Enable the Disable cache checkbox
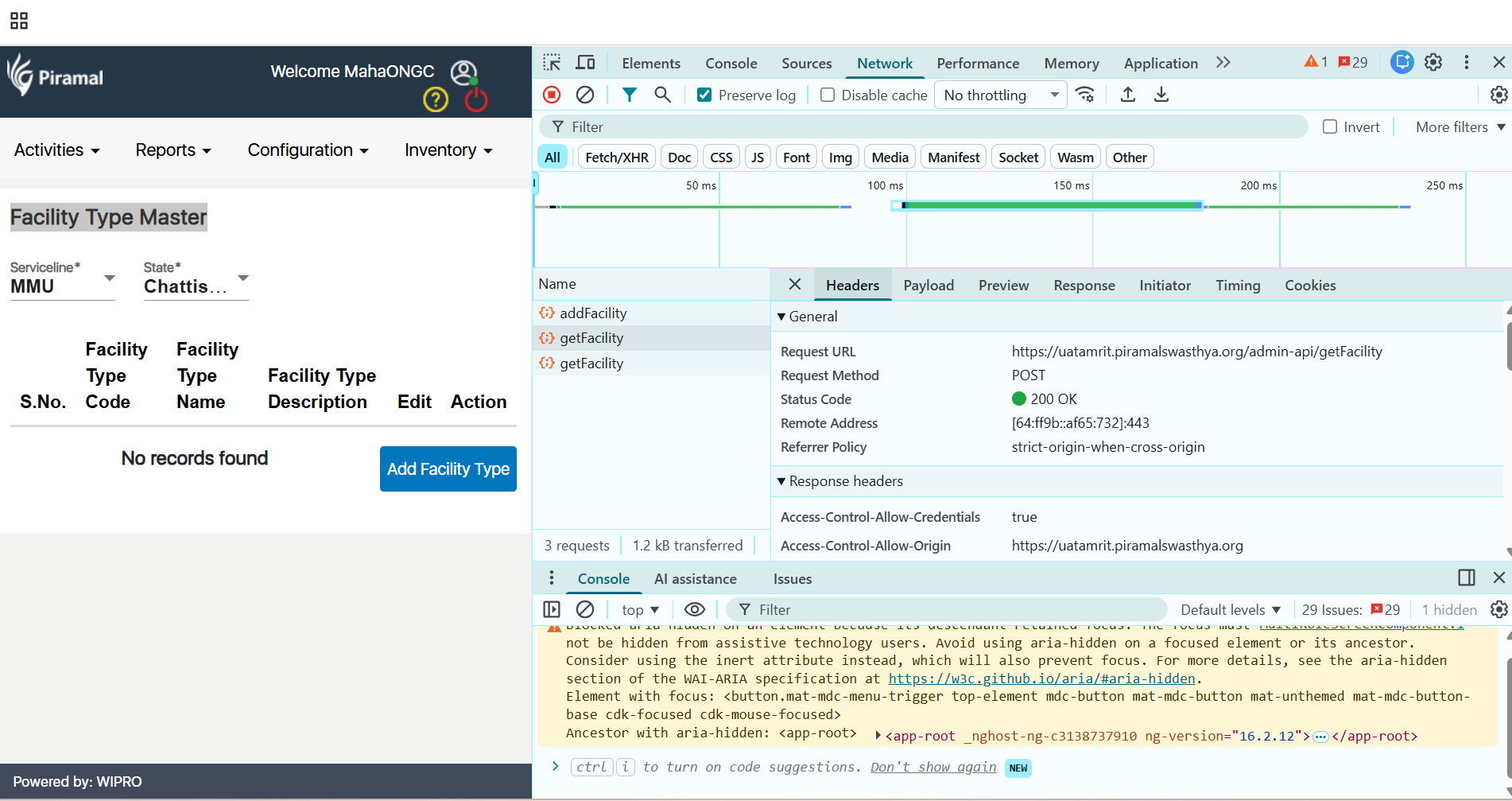Image resolution: width=1512 pixels, height=801 pixels. tap(828, 95)
